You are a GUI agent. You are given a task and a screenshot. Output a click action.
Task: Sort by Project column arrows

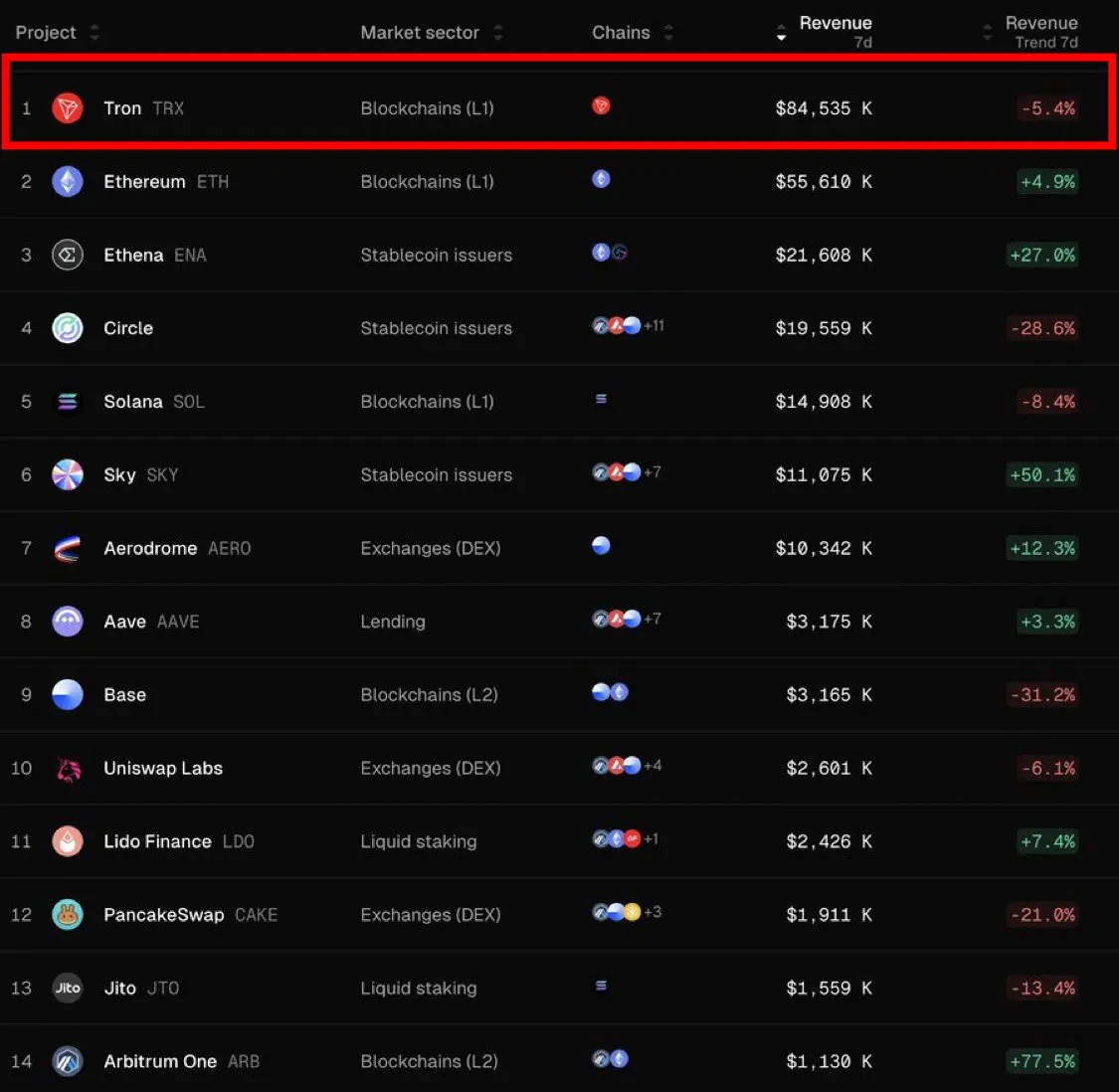pos(94,32)
